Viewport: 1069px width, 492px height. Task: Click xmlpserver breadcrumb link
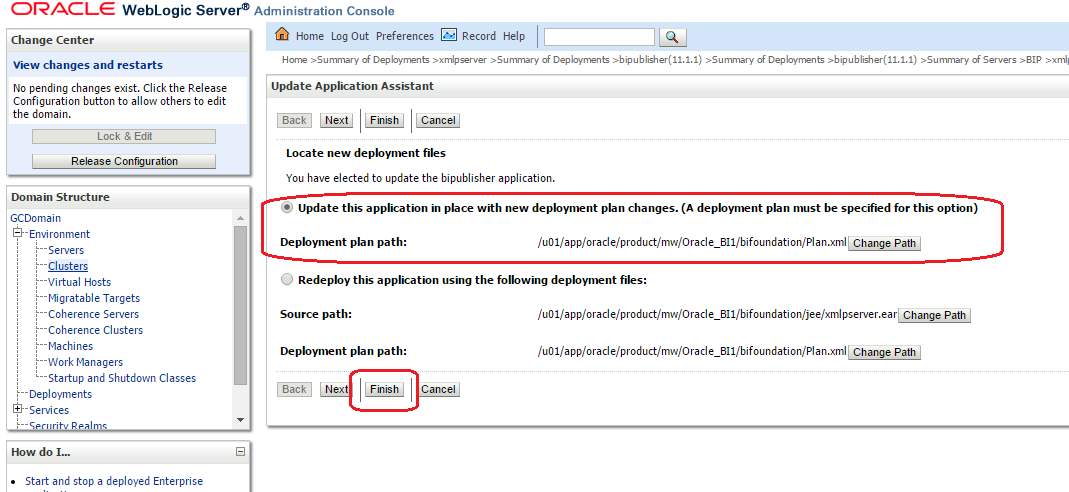[463, 59]
